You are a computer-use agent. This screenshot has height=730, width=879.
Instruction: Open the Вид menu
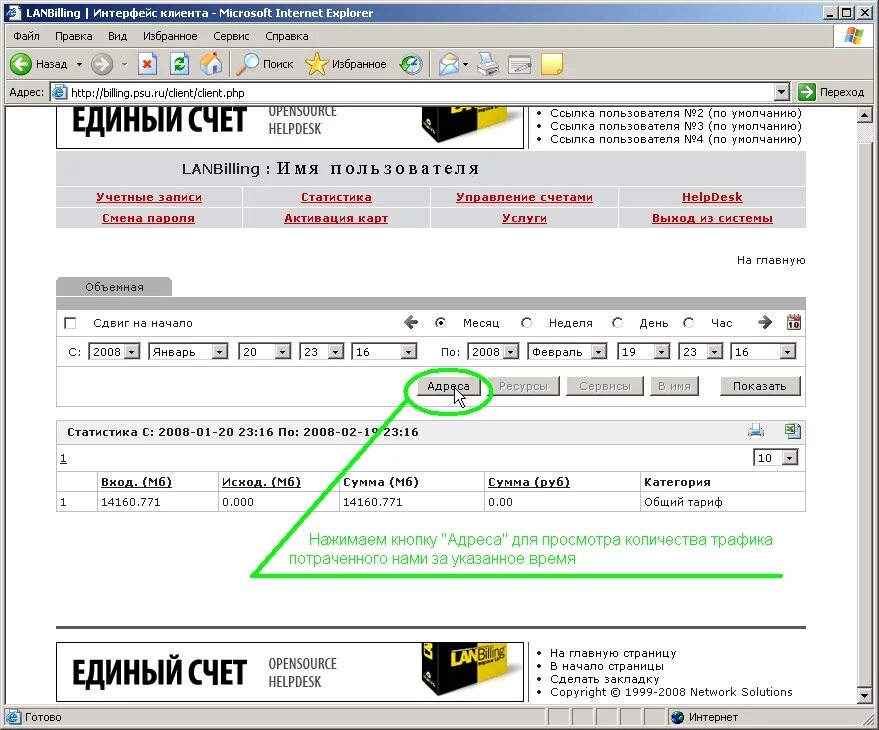click(117, 36)
